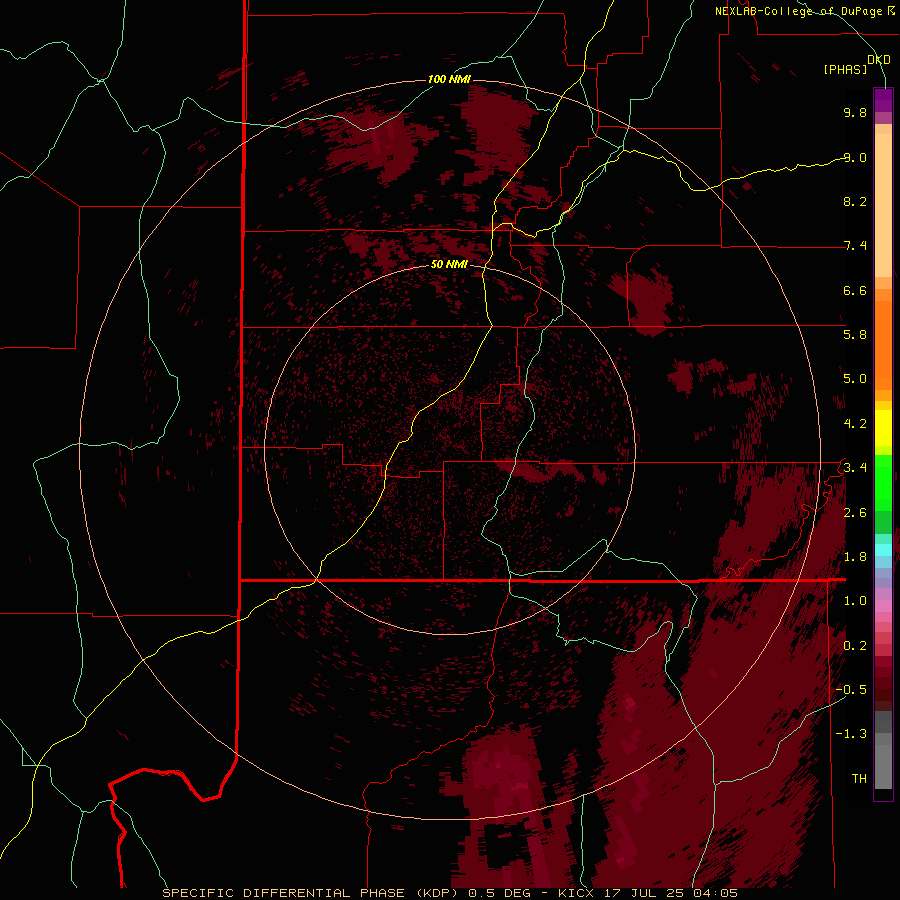Screen dimensions: 900x900
Task: Click the 8.2 value on the scale
Action: click(x=855, y=201)
